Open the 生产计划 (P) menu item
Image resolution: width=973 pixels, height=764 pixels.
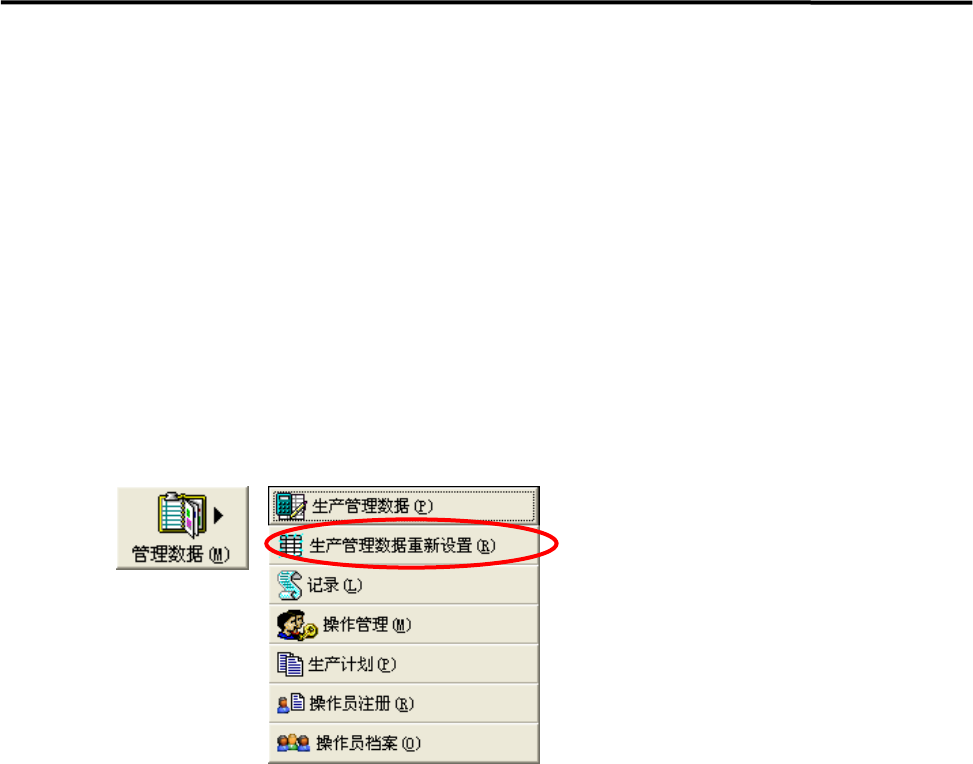[404, 664]
